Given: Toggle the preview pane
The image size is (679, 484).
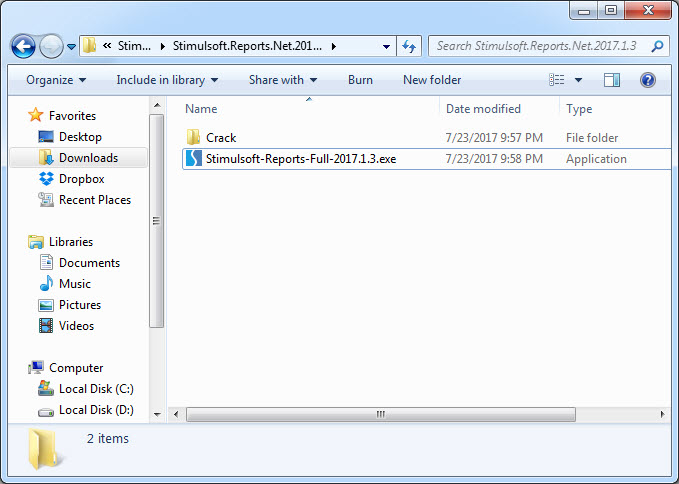Looking at the screenshot, I should 611,80.
